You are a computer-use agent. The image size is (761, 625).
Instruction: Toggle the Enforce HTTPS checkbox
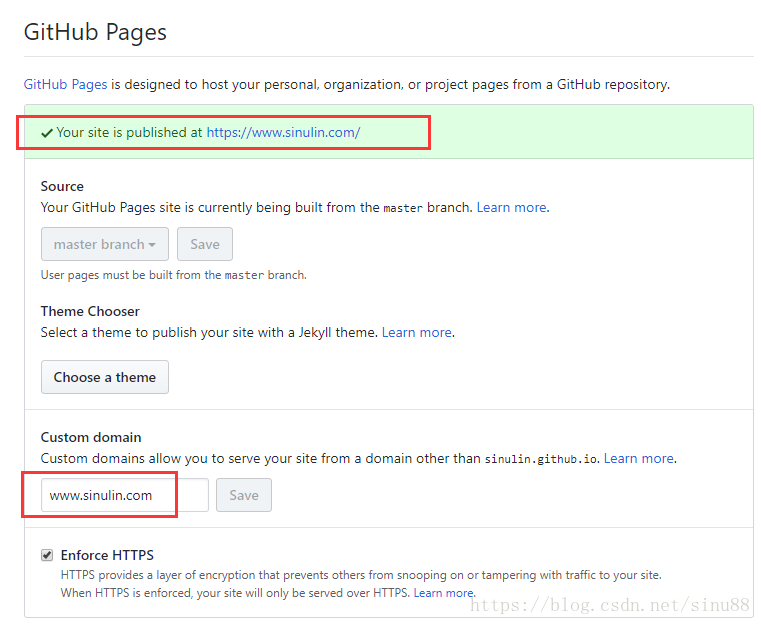47,555
